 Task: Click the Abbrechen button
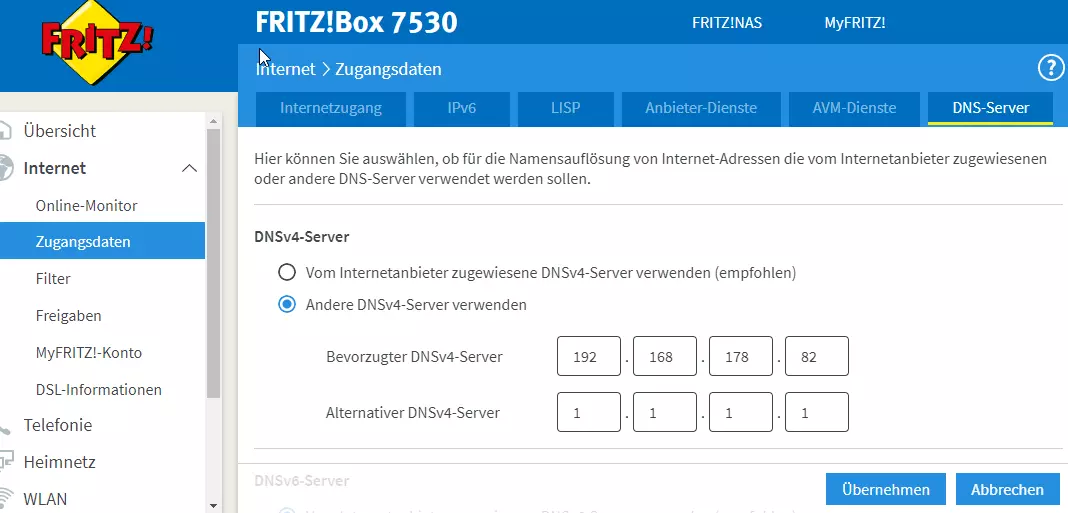pyautogui.click(x=1007, y=489)
